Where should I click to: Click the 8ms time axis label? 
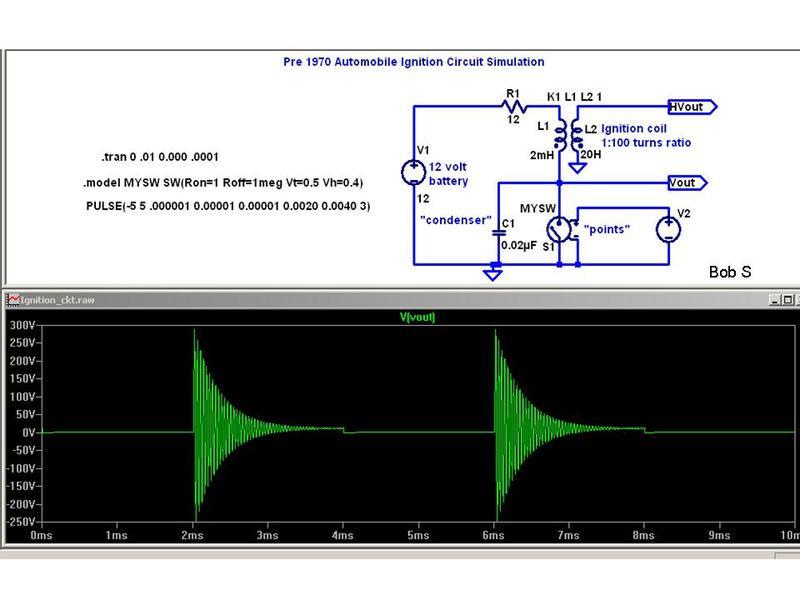click(x=643, y=535)
